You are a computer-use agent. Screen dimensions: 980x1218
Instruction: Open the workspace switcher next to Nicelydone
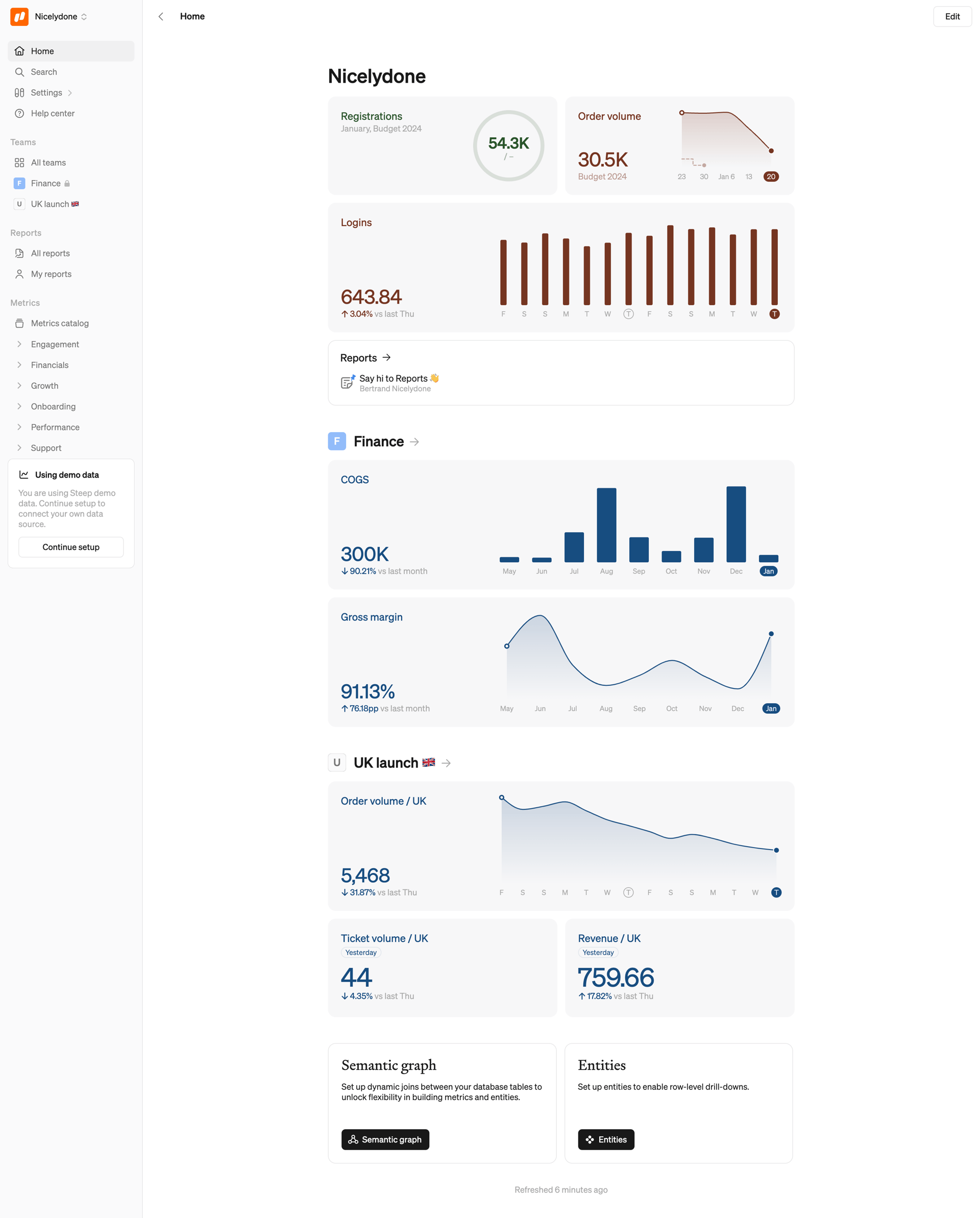click(x=84, y=16)
